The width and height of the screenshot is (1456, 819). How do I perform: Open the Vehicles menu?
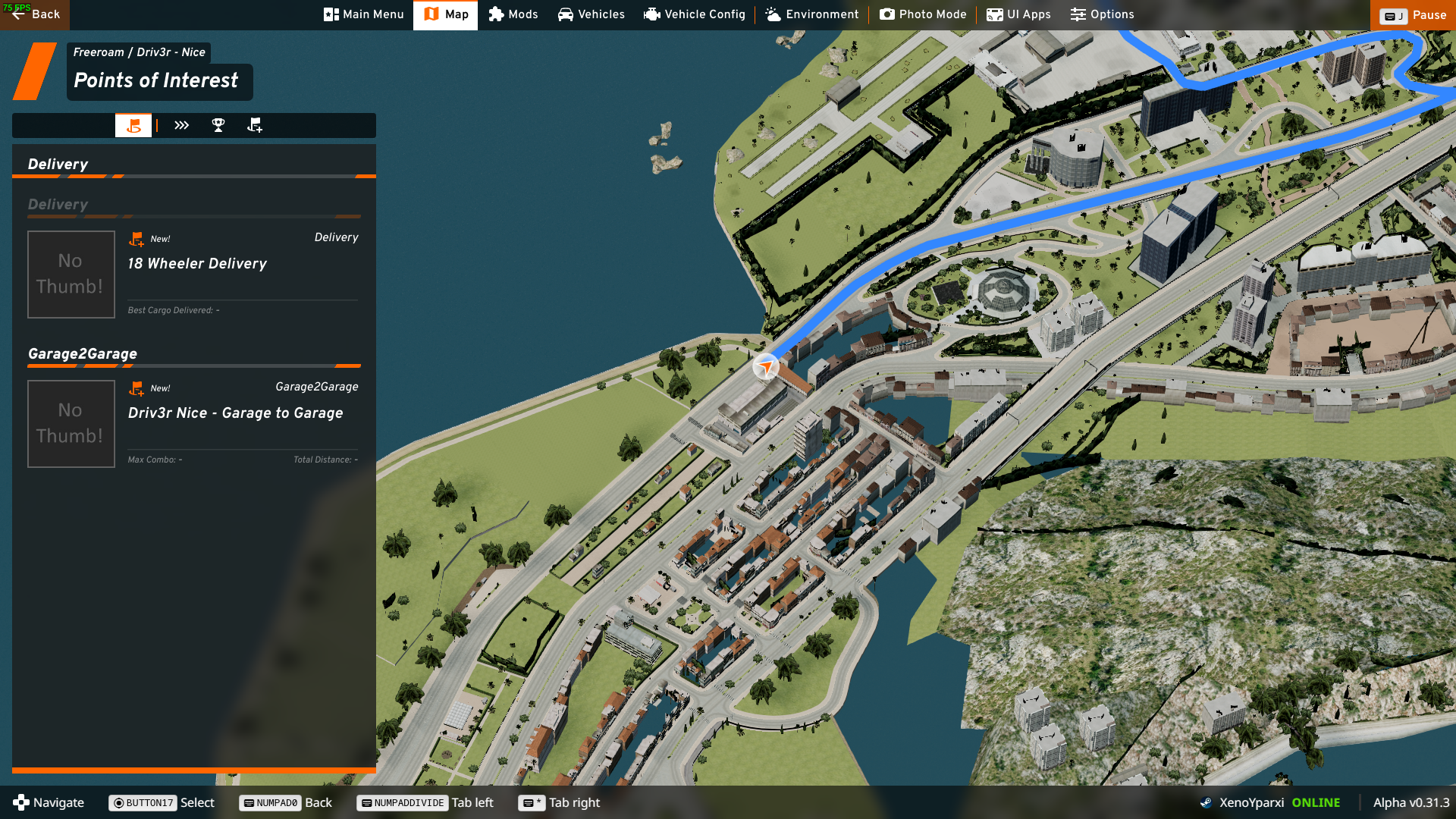591,14
